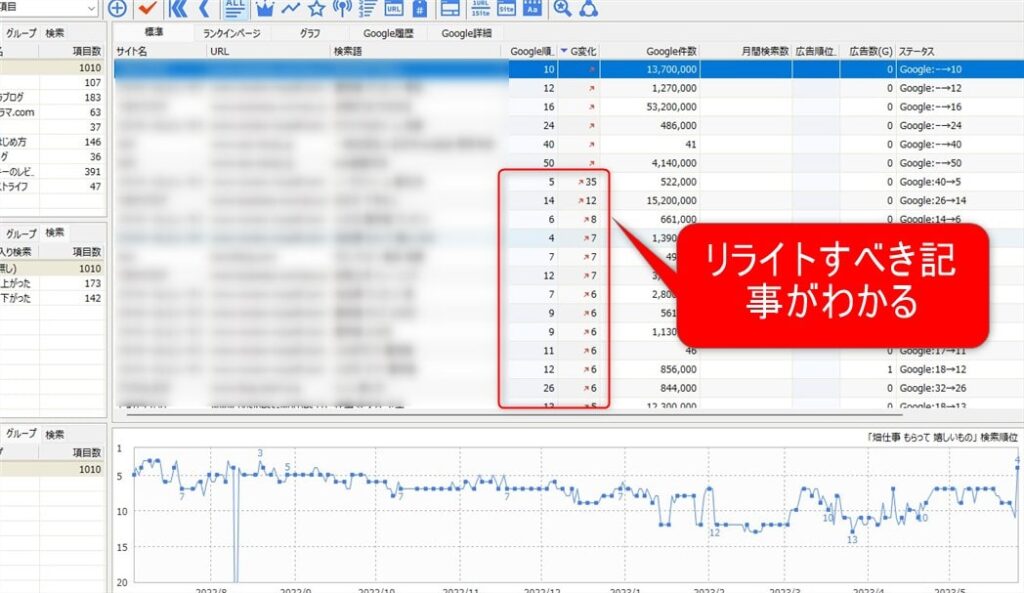Click the crown ranking icon
The height and width of the screenshot is (593, 1024).
[x=264, y=8]
